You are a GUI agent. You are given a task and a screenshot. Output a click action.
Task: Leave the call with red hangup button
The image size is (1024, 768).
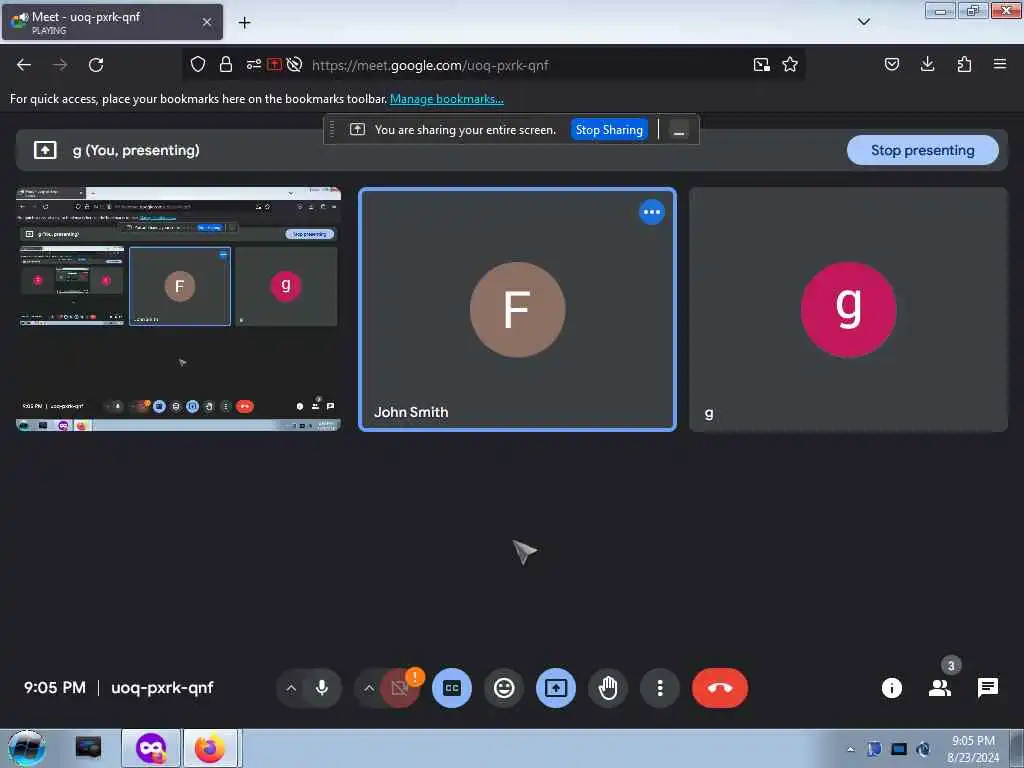720,688
